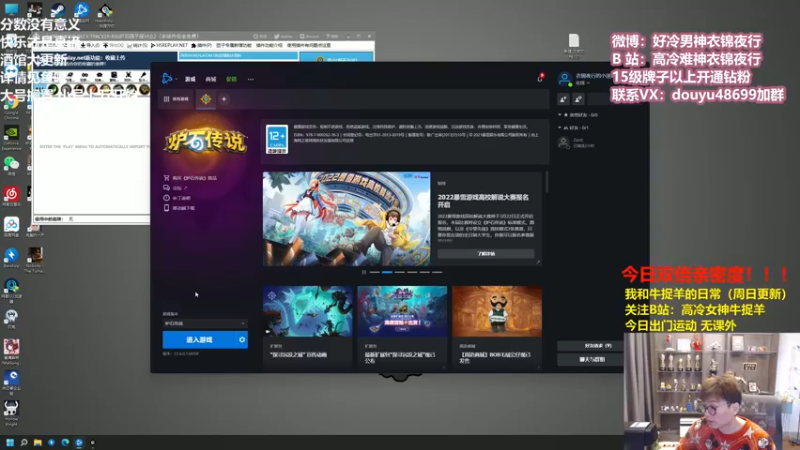Open the Hearthstone shop cart link
This screenshot has height=450, width=800.
[x=190, y=178]
